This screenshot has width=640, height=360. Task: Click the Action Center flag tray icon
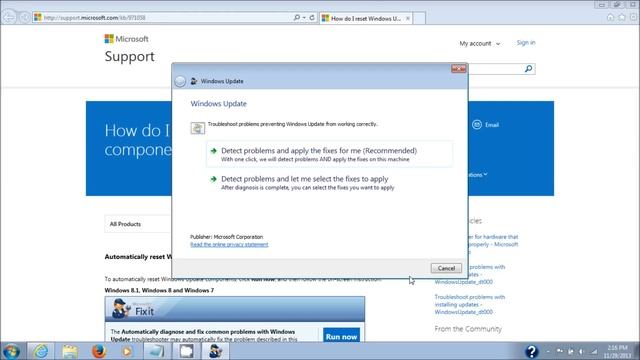pos(560,351)
